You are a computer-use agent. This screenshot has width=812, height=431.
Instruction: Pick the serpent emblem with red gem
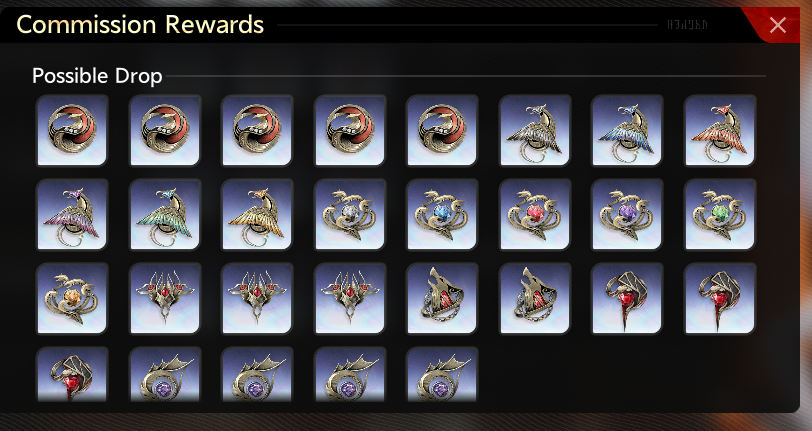534,214
